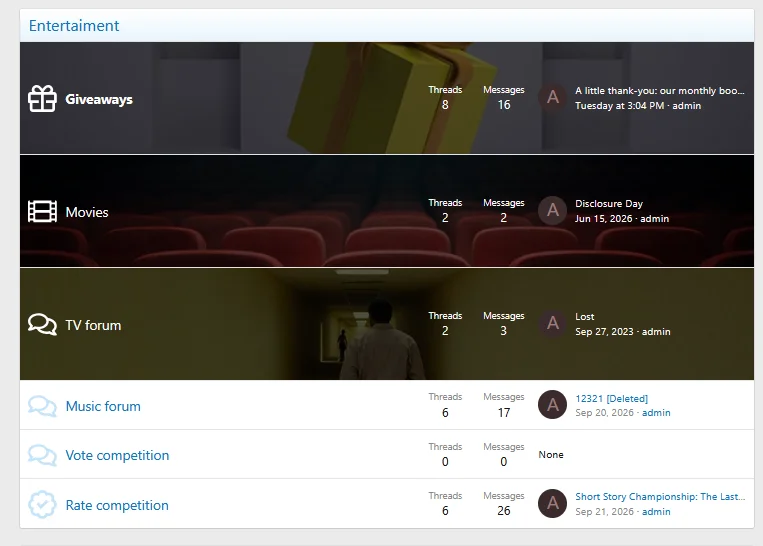Open thread 'A little thank-you: our monthly boo...'
The image size is (763, 546).
[x=659, y=91]
